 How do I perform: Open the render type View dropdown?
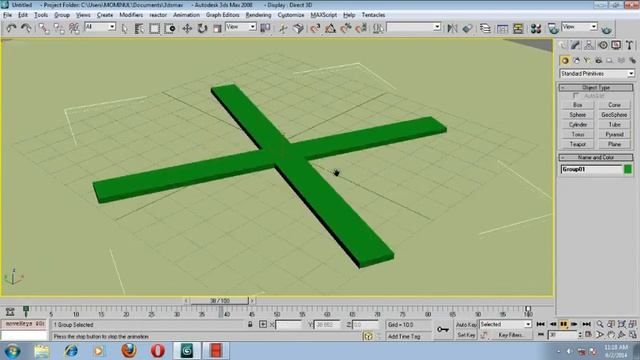point(580,27)
